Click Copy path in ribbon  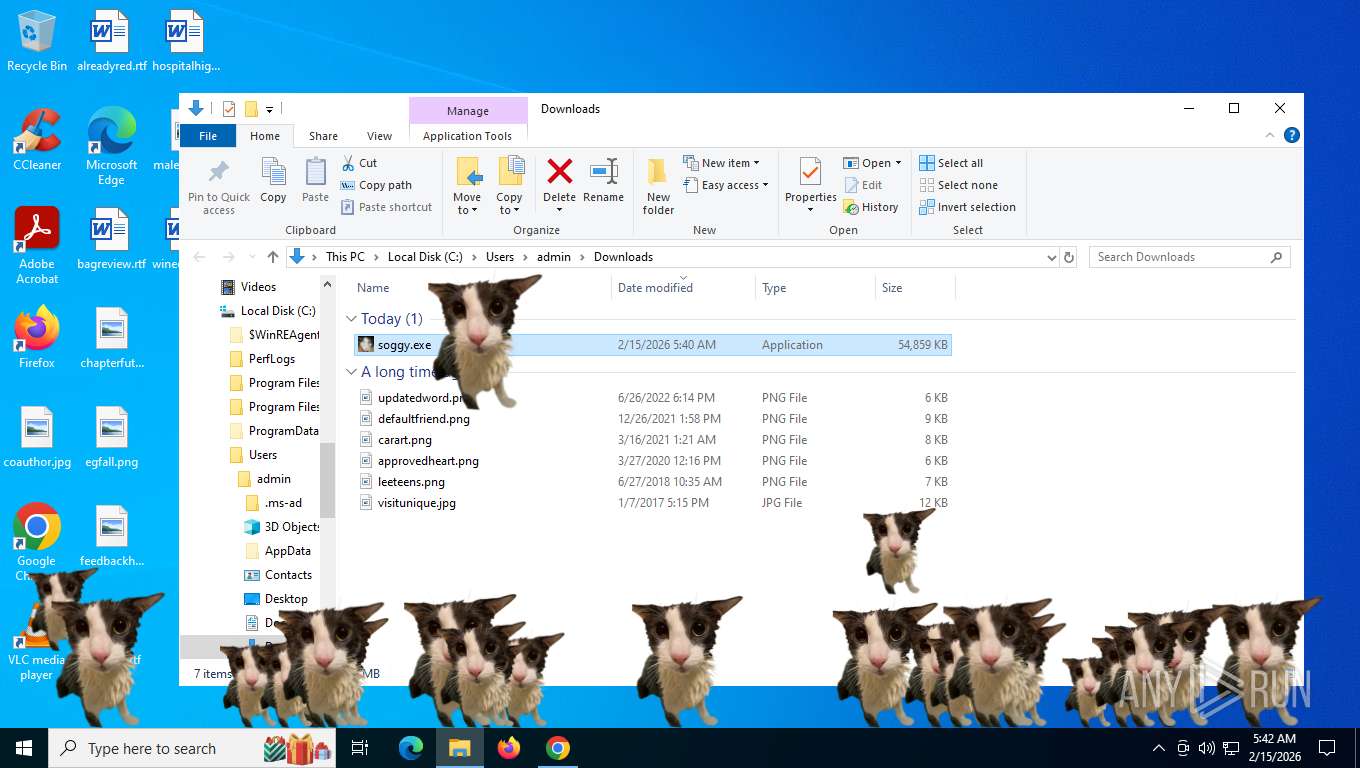[376, 185]
